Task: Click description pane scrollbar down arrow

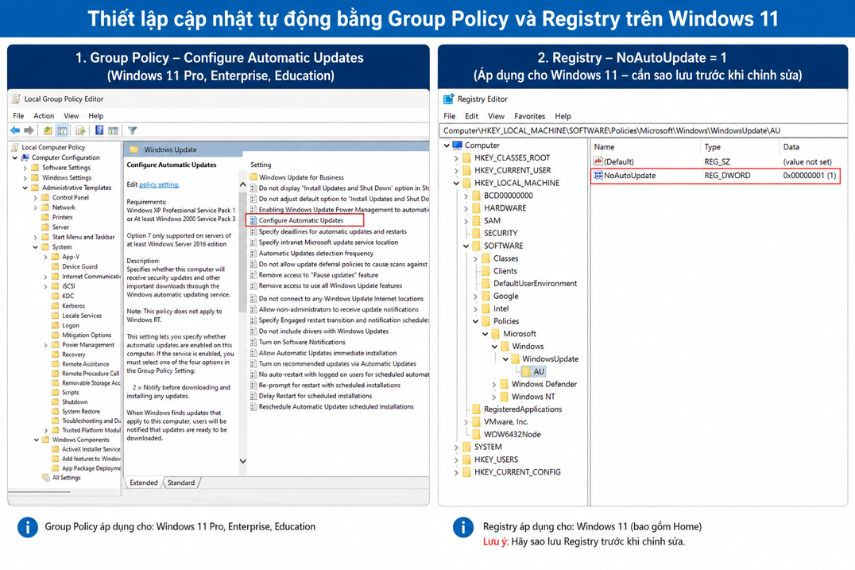Action: pyautogui.click(x=243, y=461)
